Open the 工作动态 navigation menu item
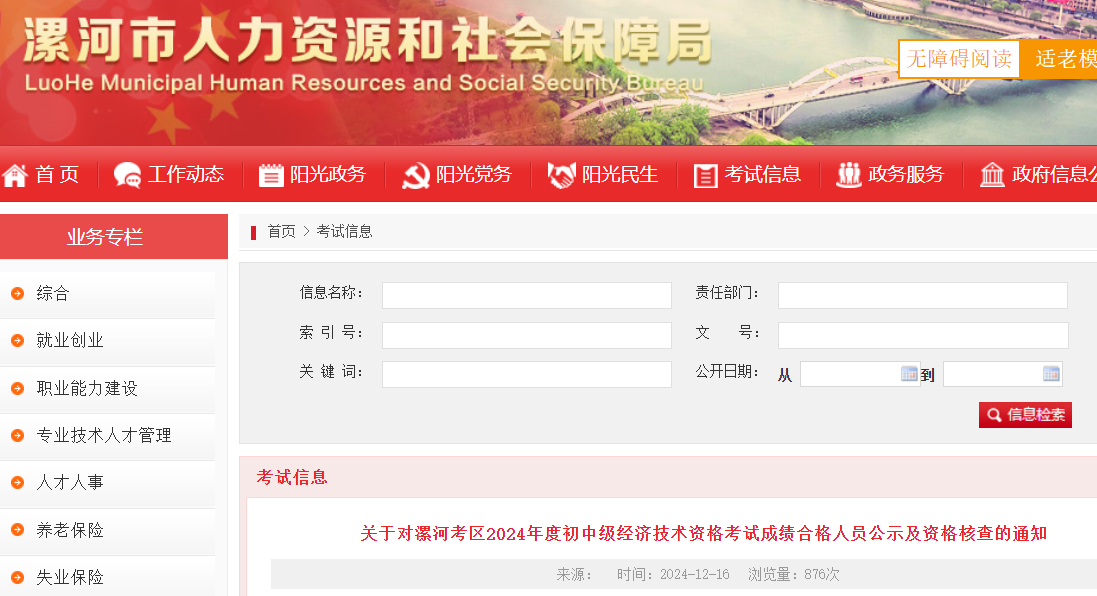The height and width of the screenshot is (596, 1097). click(x=185, y=175)
